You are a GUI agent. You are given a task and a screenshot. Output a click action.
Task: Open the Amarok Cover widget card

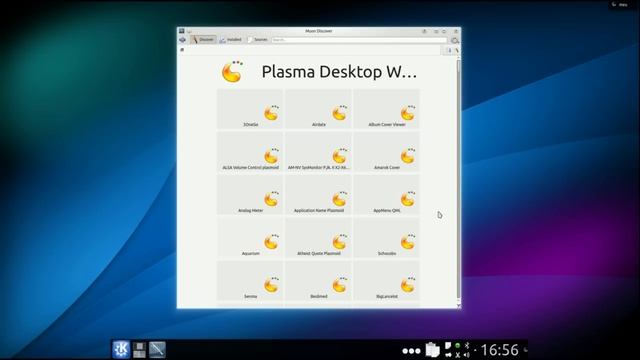tap(387, 152)
